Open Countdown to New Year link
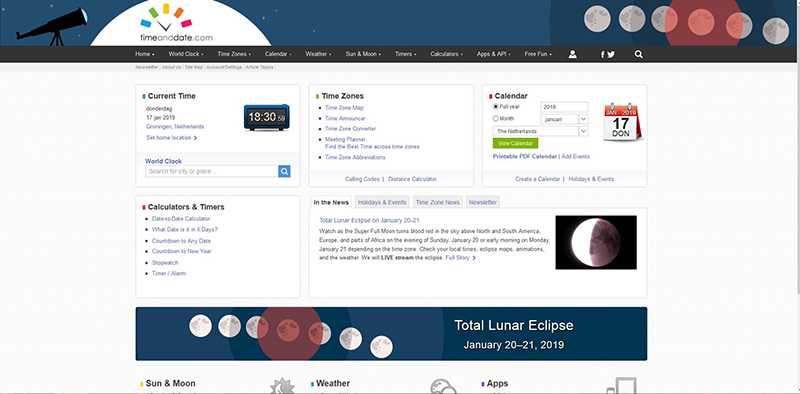Image resolution: width=800 pixels, height=394 pixels. pos(182,251)
